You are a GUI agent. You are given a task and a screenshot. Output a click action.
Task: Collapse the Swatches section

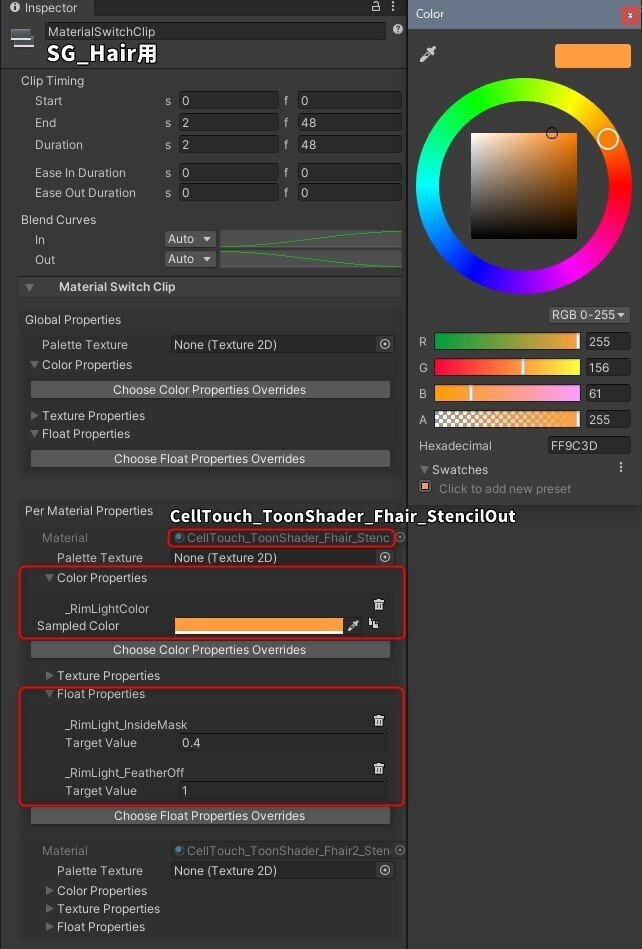424,470
